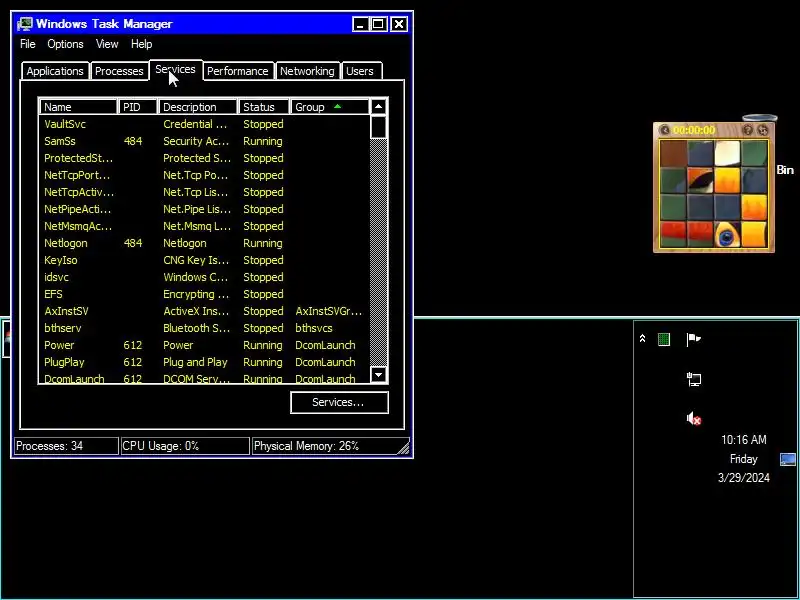
Task: Select the VaultSvc service row
Action: 204,124
